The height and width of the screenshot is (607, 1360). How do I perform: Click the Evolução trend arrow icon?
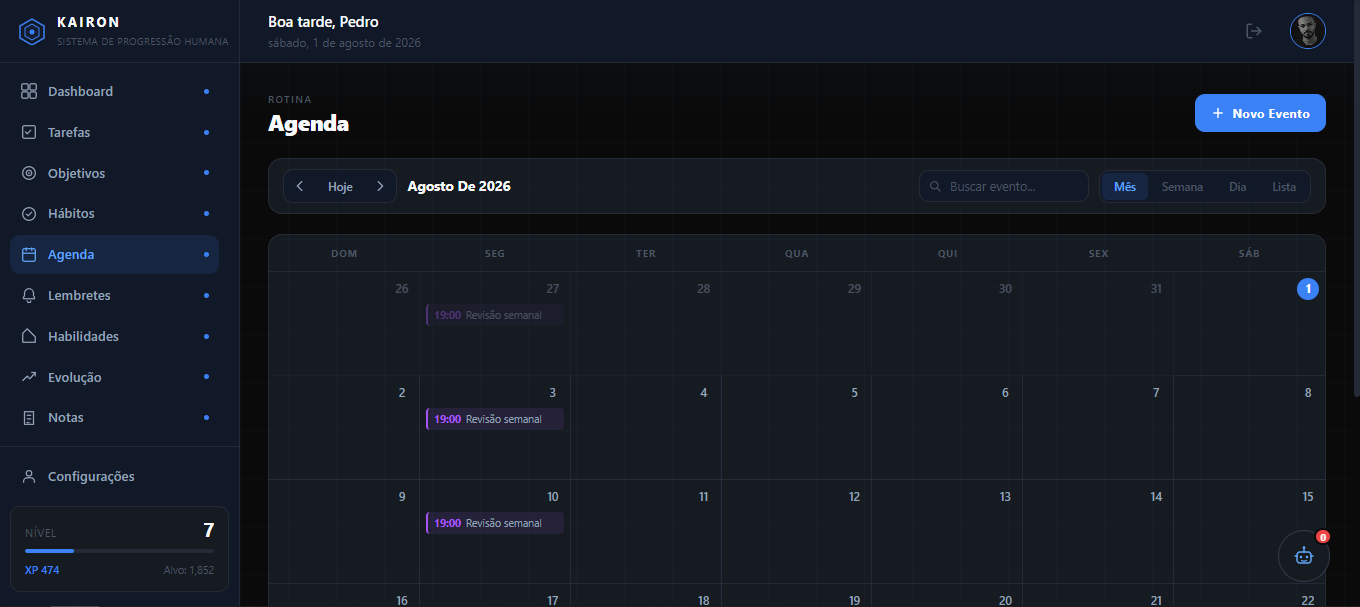29,377
